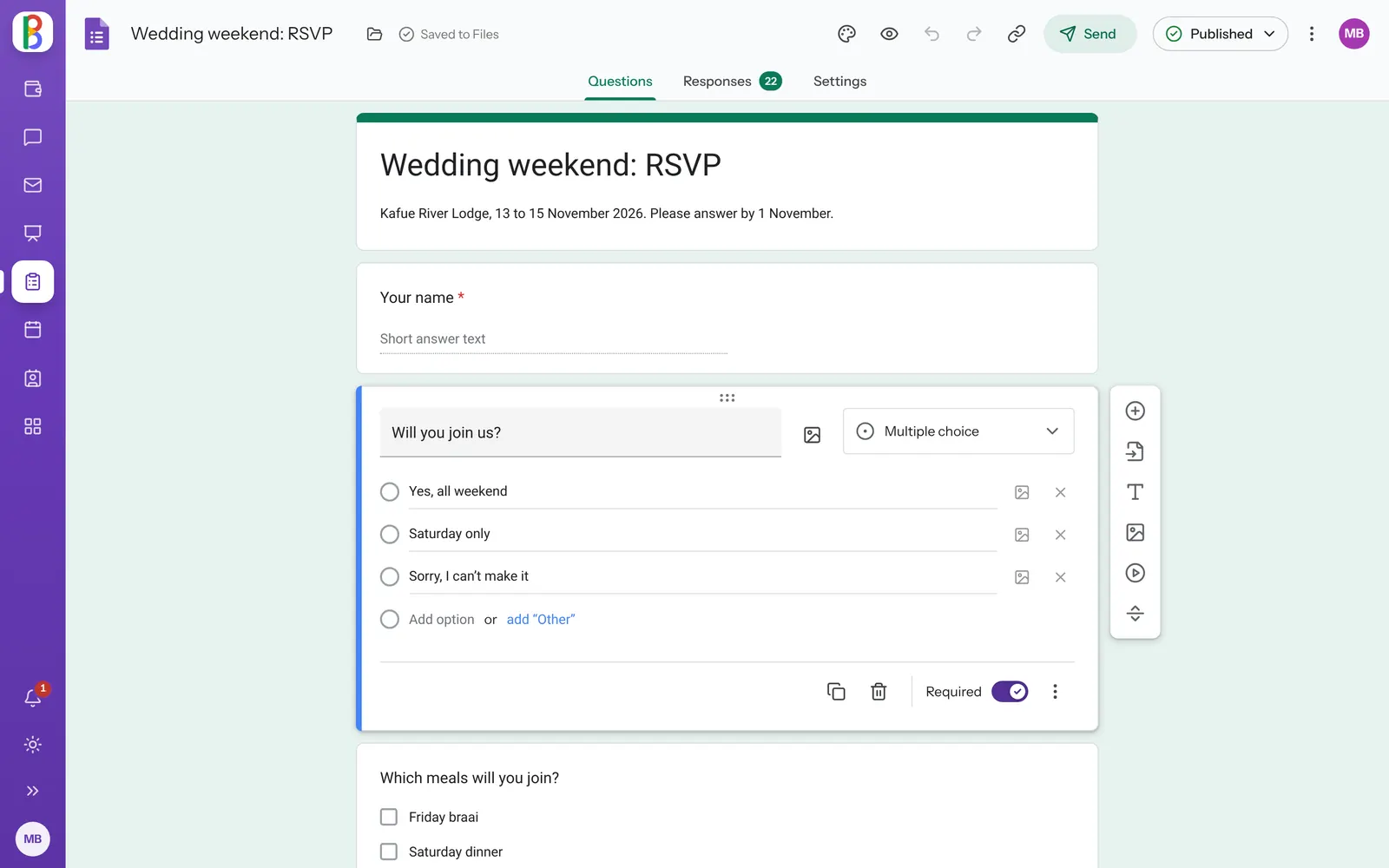Open Calendar app in sidebar
1389x868 pixels.
click(33, 330)
